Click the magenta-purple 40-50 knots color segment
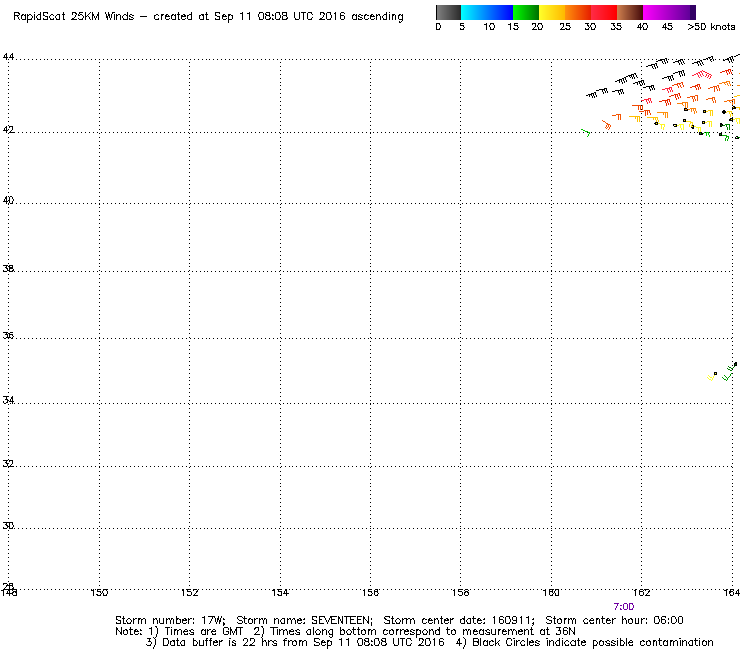This screenshot has height=650, width=740. coord(669,12)
